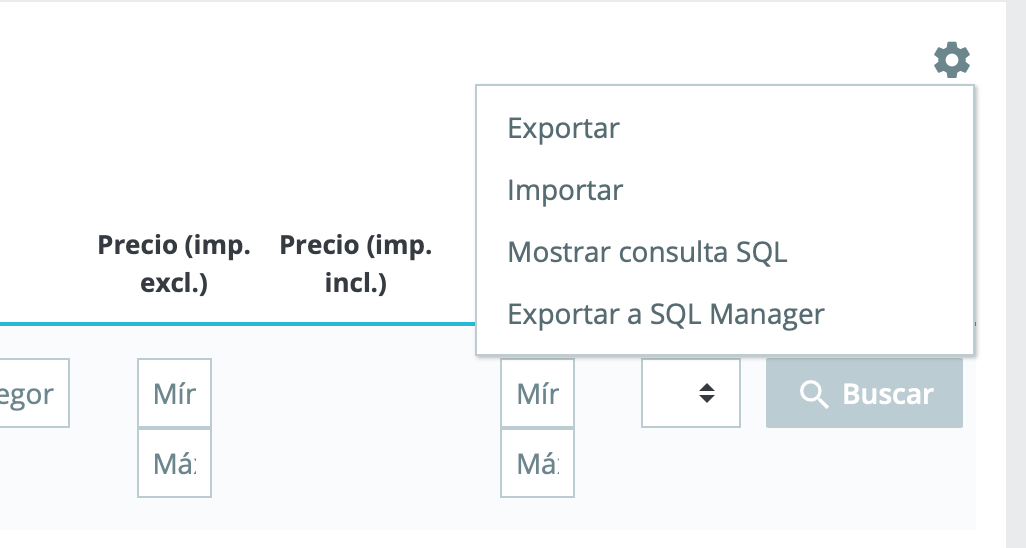1026x548 pixels.
Task: Open the empty filter select dropdown
Action: 691,393
